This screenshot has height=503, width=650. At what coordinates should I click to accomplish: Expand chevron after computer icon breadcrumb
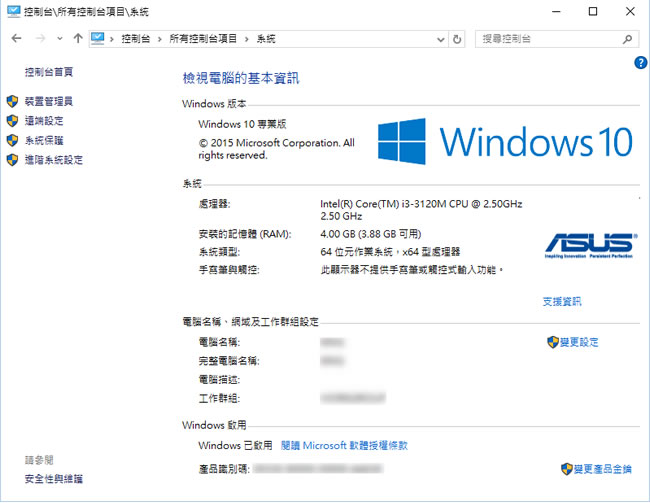(112, 39)
